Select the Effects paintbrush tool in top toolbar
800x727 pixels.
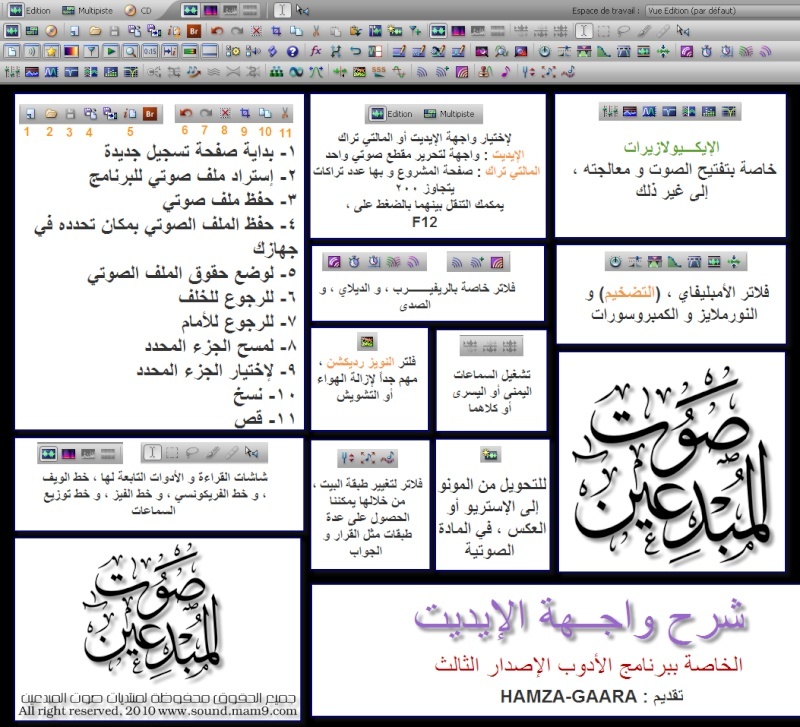(x=643, y=32)
